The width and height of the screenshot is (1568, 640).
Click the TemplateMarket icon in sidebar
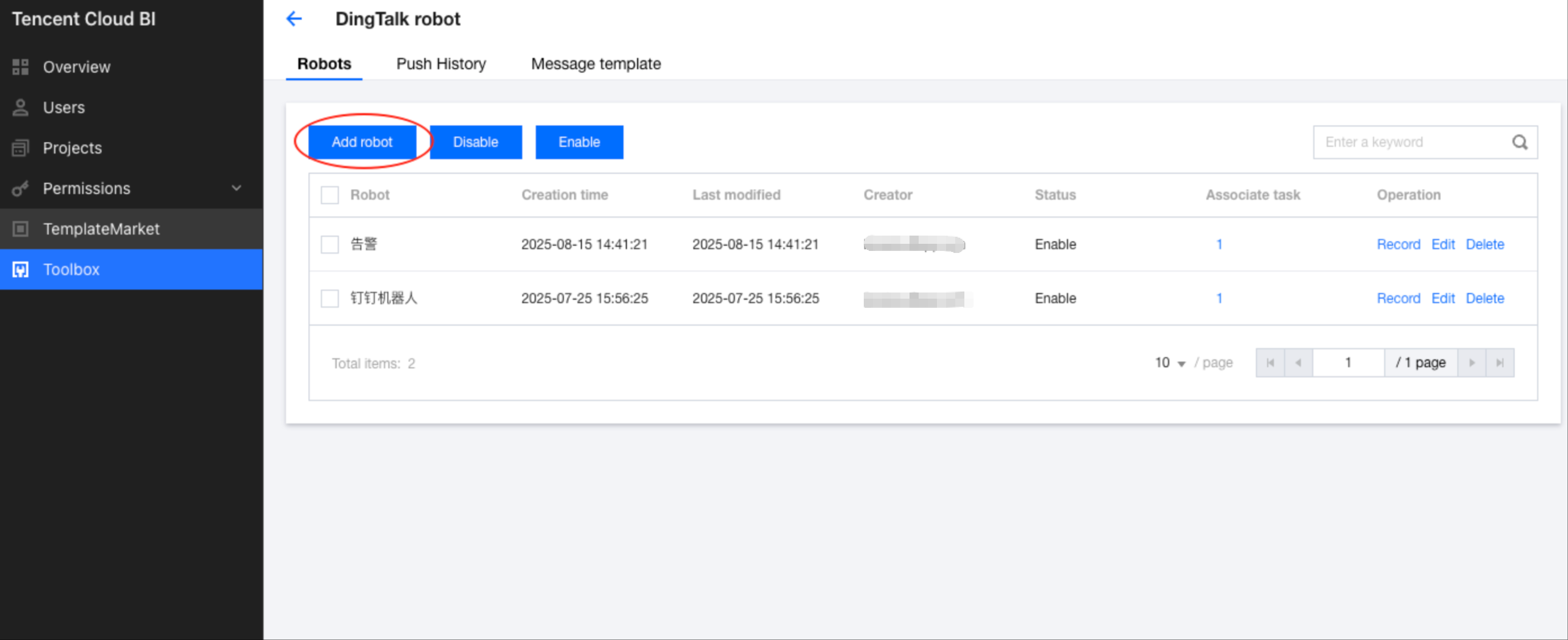(21, 229)
